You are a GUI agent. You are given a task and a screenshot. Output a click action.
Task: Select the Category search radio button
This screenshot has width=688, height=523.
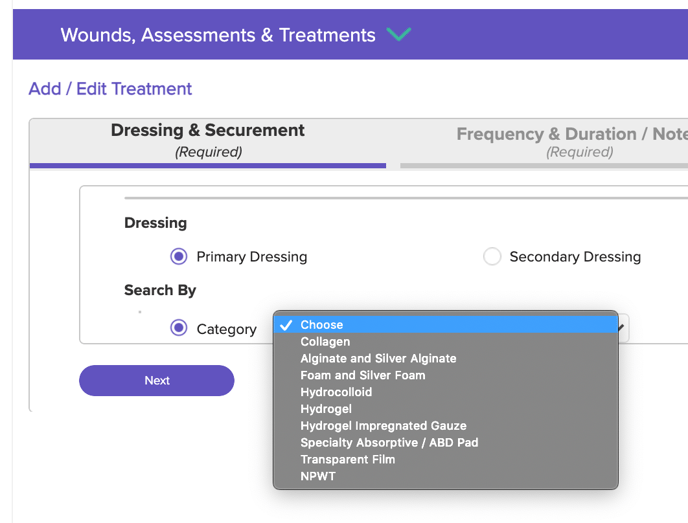179,328
